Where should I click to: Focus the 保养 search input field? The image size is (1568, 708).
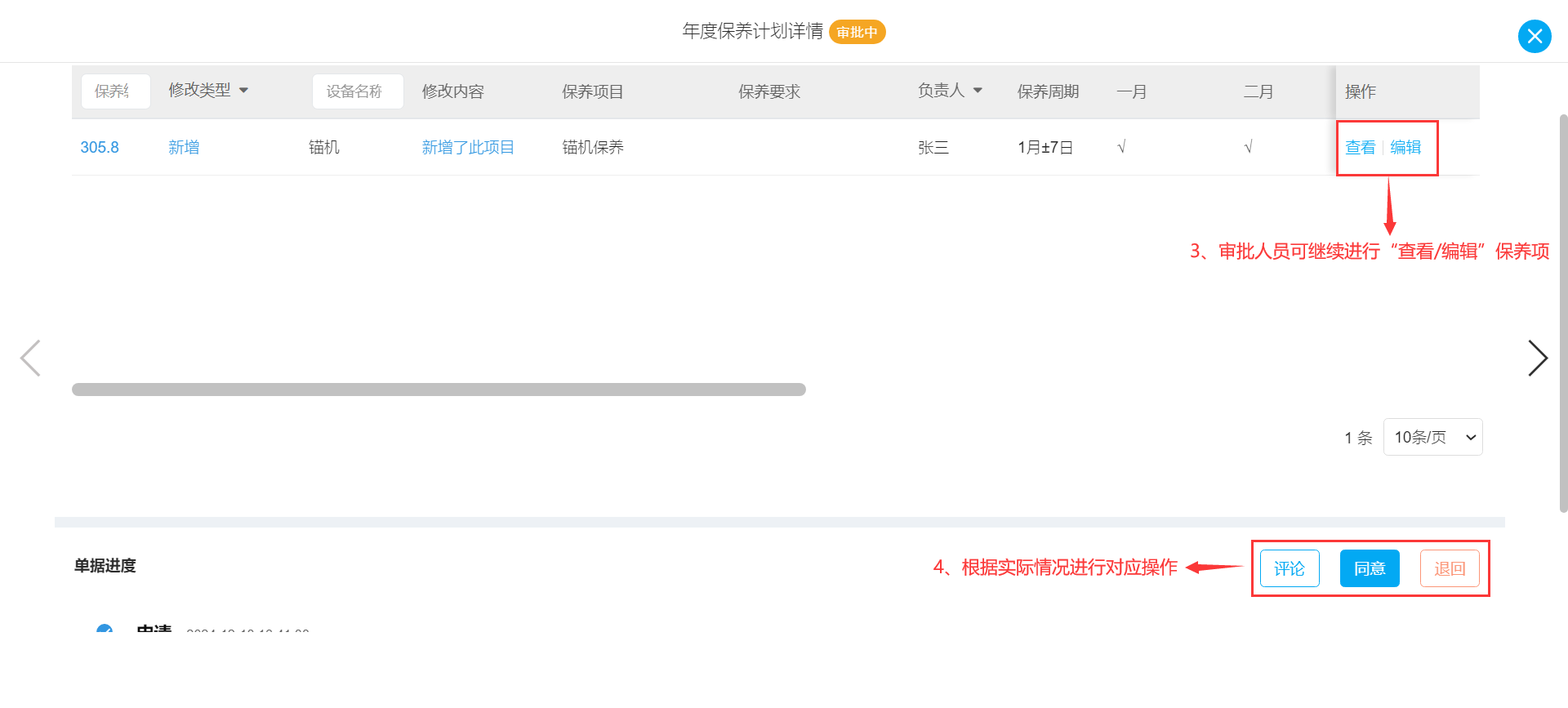tap(115, 91)
